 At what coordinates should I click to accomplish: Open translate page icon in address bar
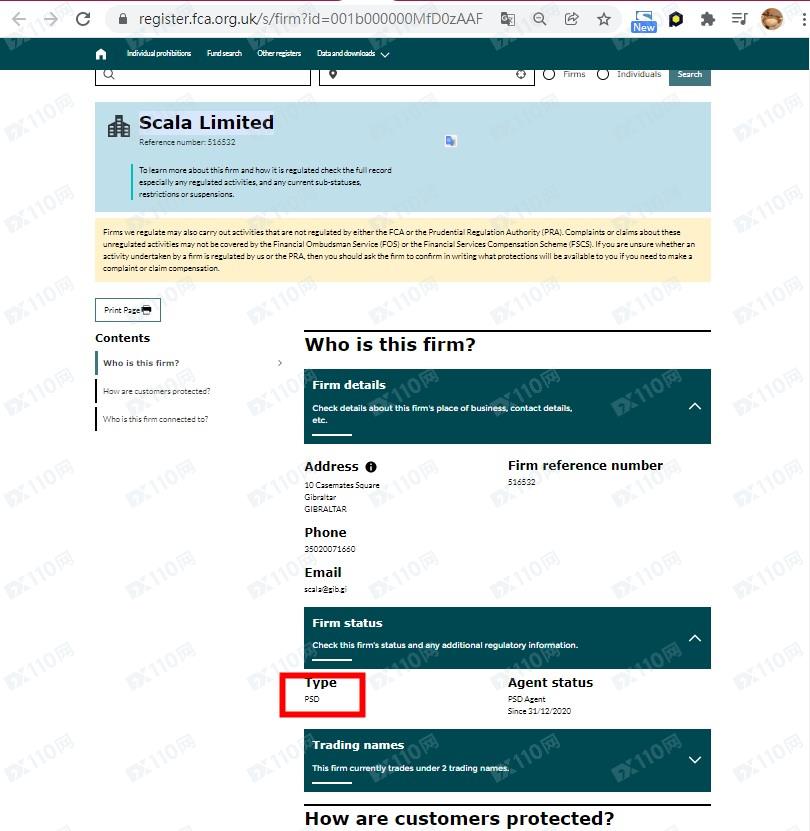click(x=507, y=20)
